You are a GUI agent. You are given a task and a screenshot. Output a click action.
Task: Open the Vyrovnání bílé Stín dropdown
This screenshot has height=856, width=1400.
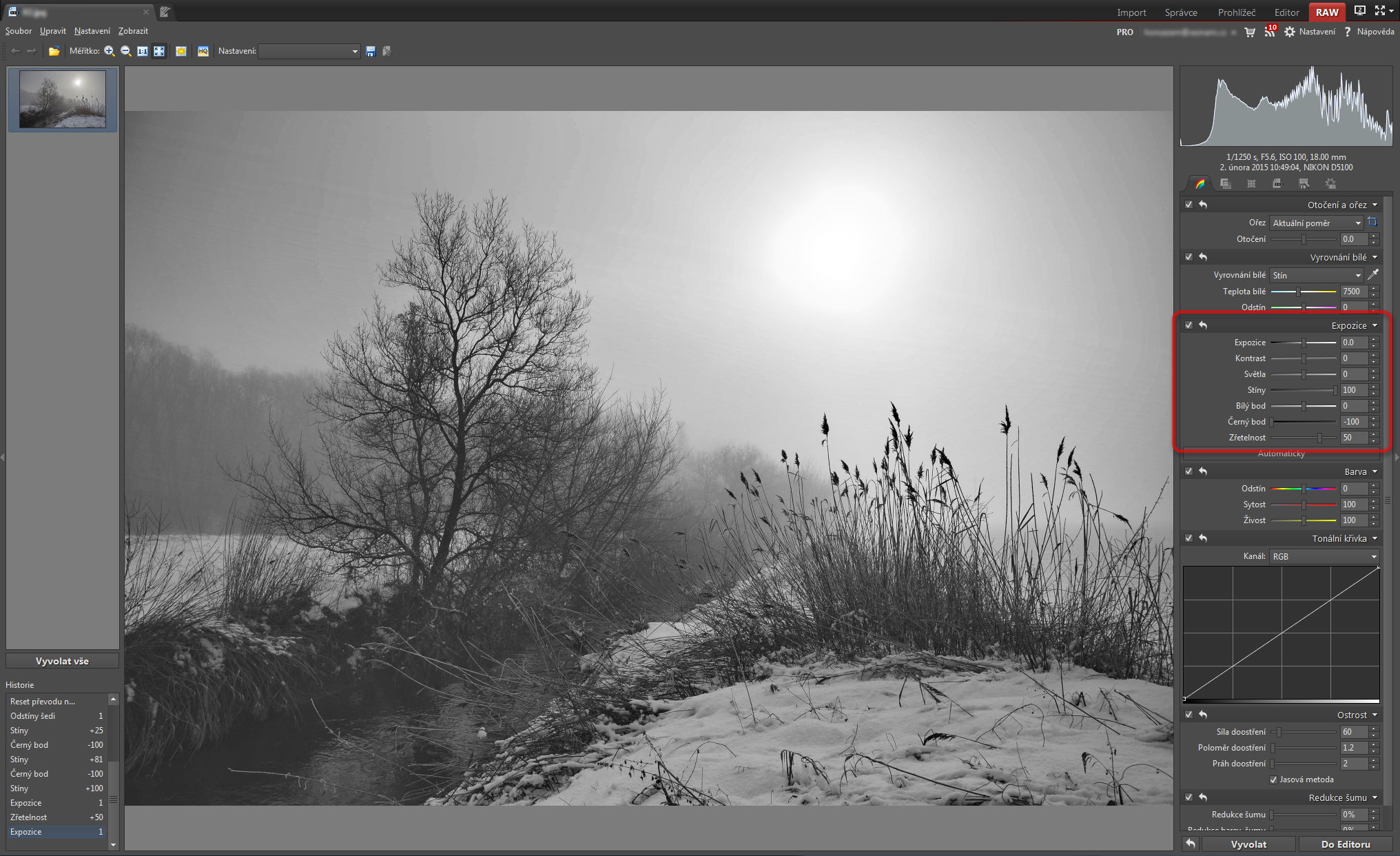pyautogui.click(x=1316, y=275)
